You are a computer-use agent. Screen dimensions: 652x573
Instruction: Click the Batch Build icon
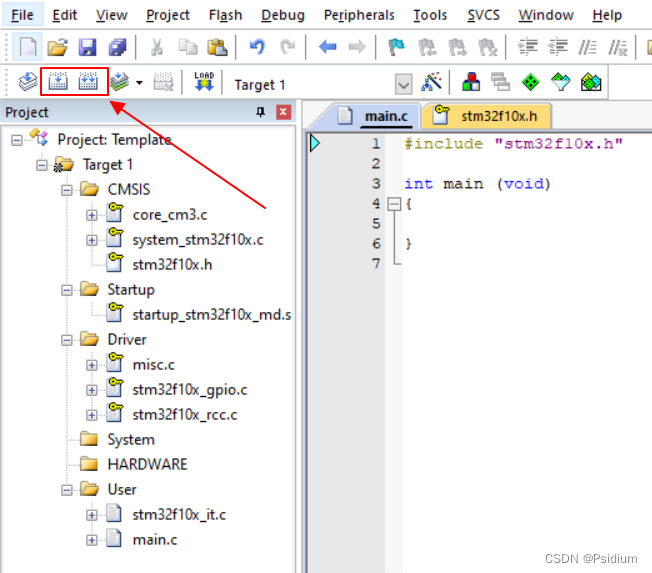[119, 82]
